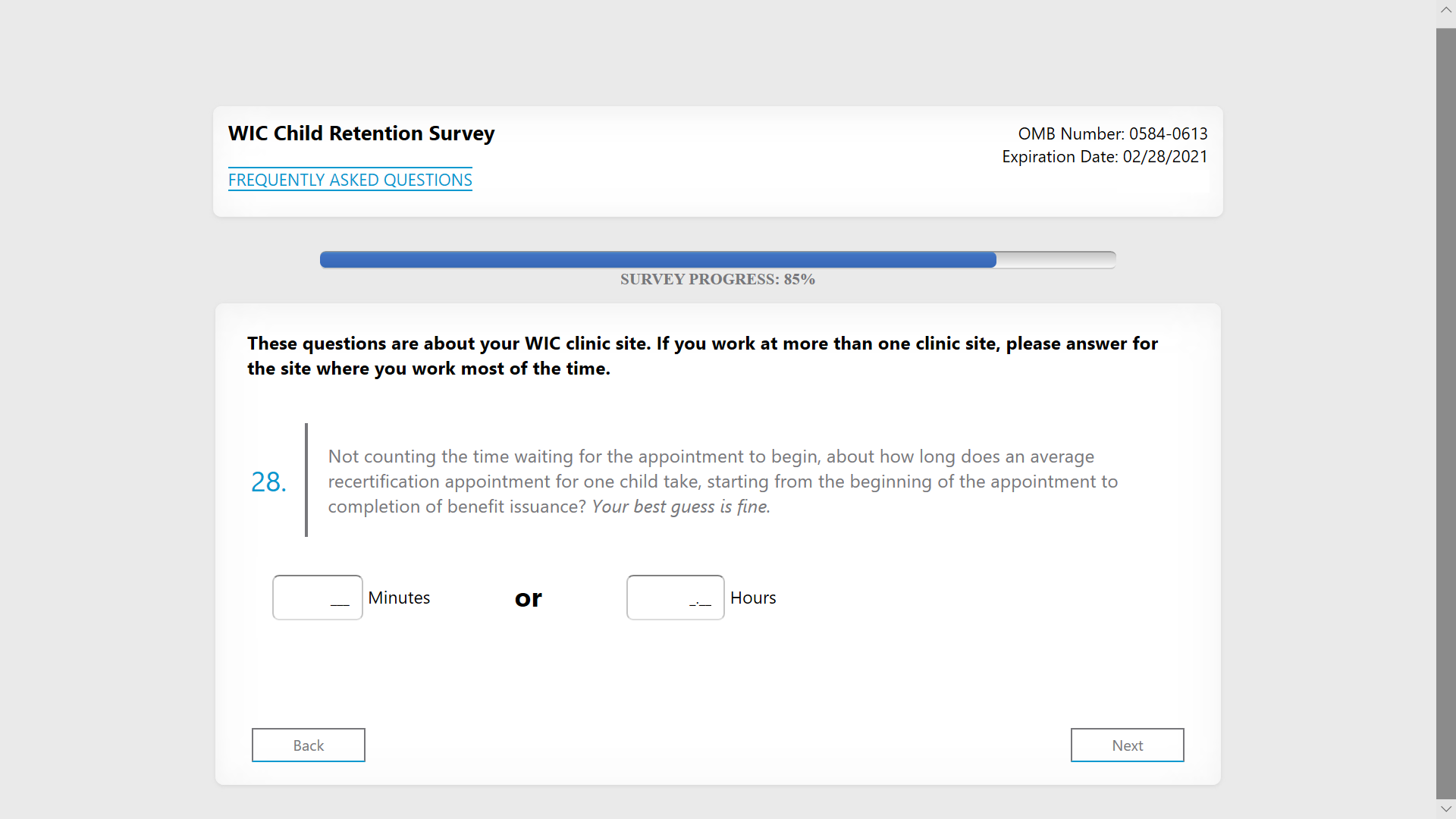Click the "Your best guess is fine" text
Screen dimensions: 1456x819
680,507
